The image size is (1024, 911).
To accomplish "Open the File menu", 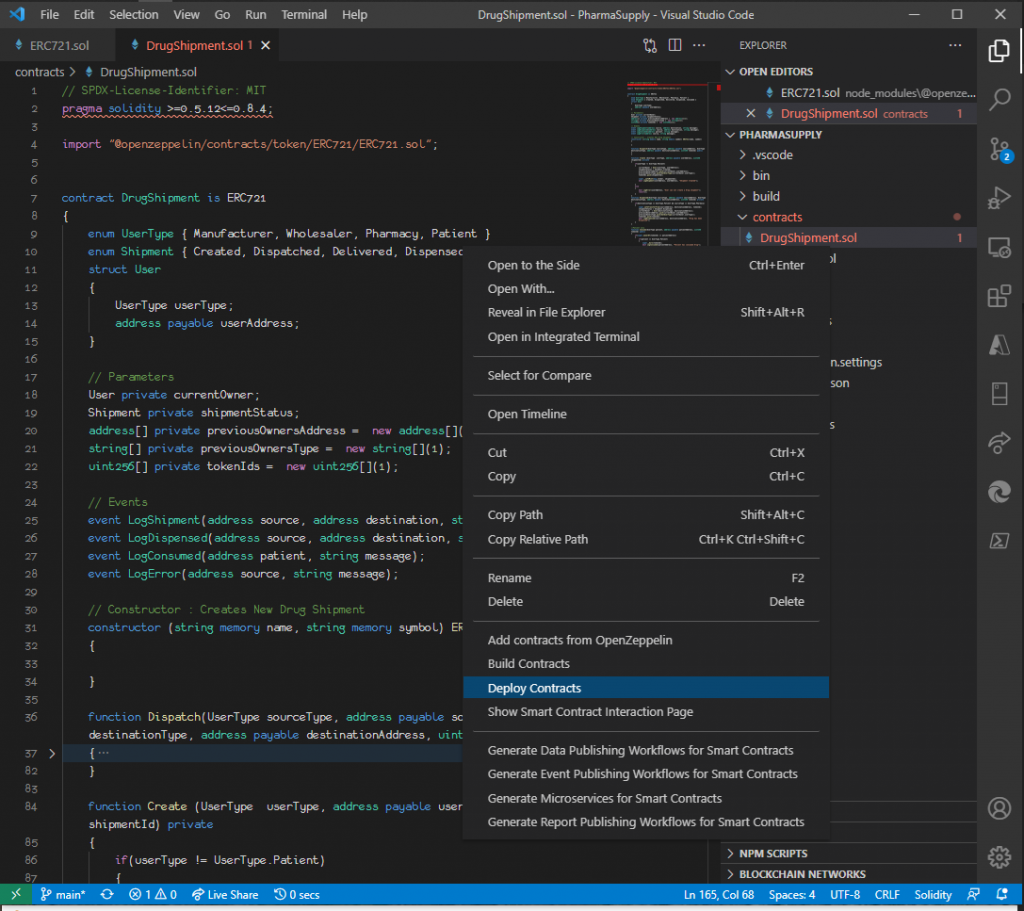I will click(x=49, y=14).
